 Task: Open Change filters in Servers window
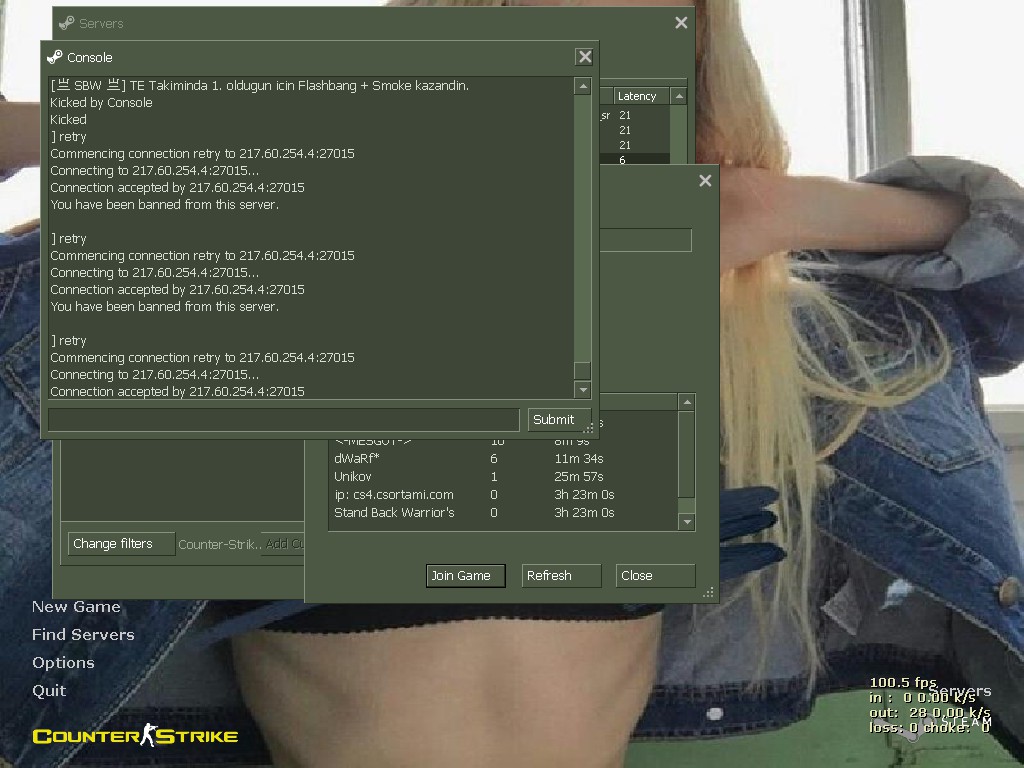point(121,543)
